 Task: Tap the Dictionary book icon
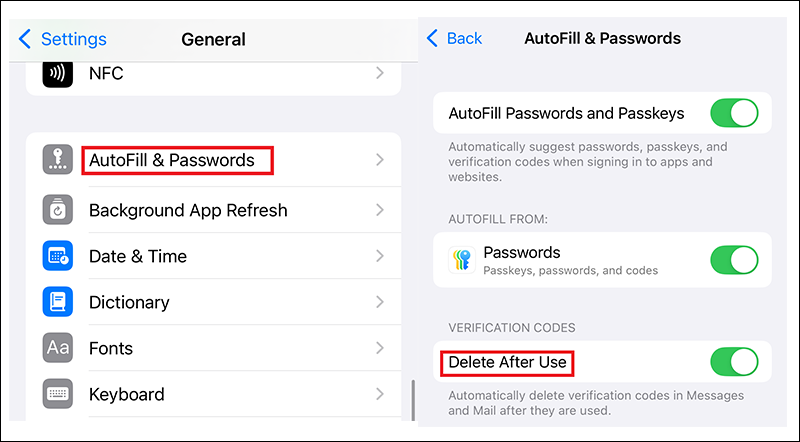[57, 302]
